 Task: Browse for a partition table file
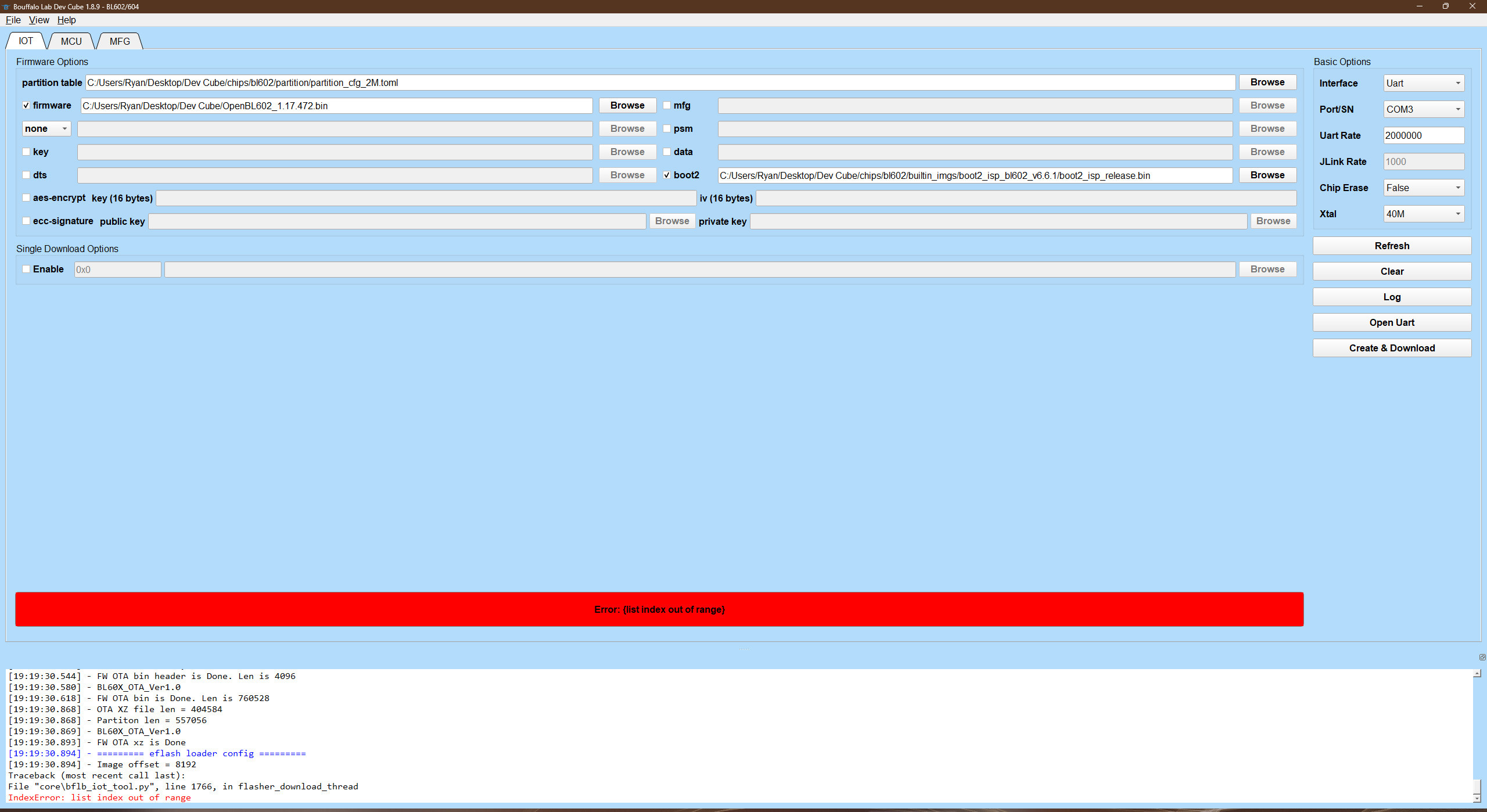click(x=1267, y=82)
